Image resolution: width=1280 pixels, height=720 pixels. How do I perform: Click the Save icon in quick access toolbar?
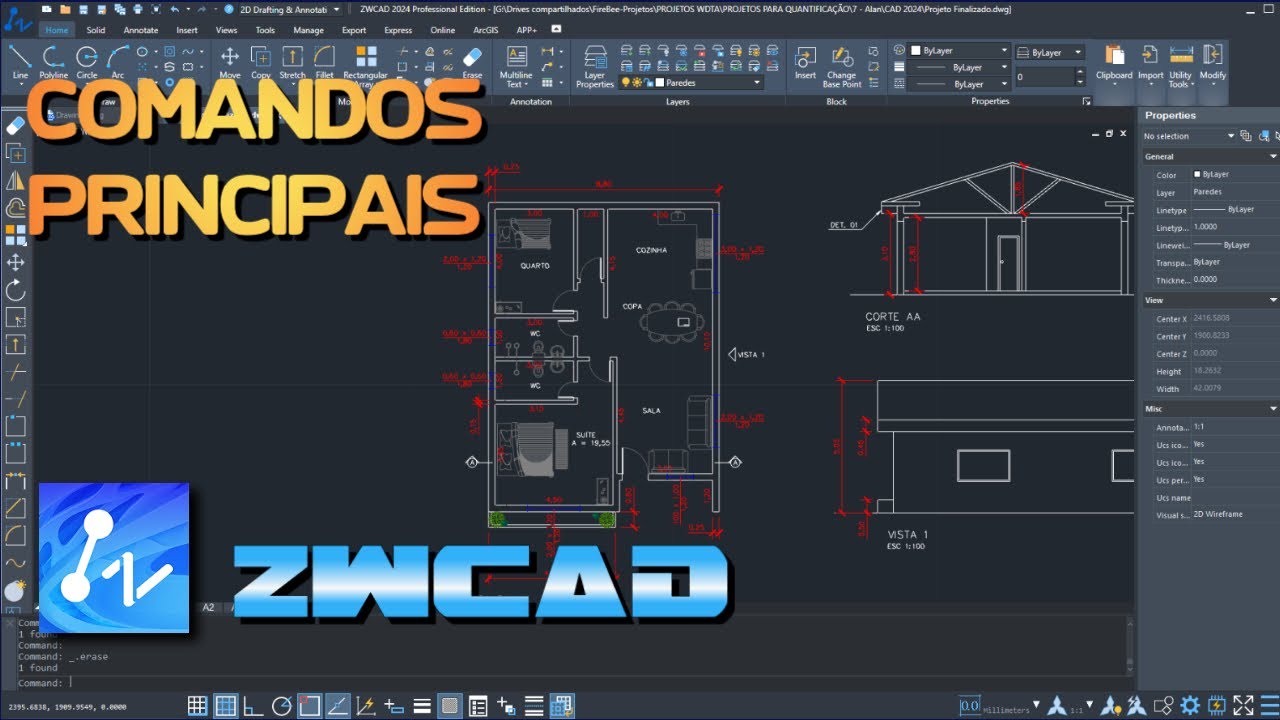[x=82, y=9]
